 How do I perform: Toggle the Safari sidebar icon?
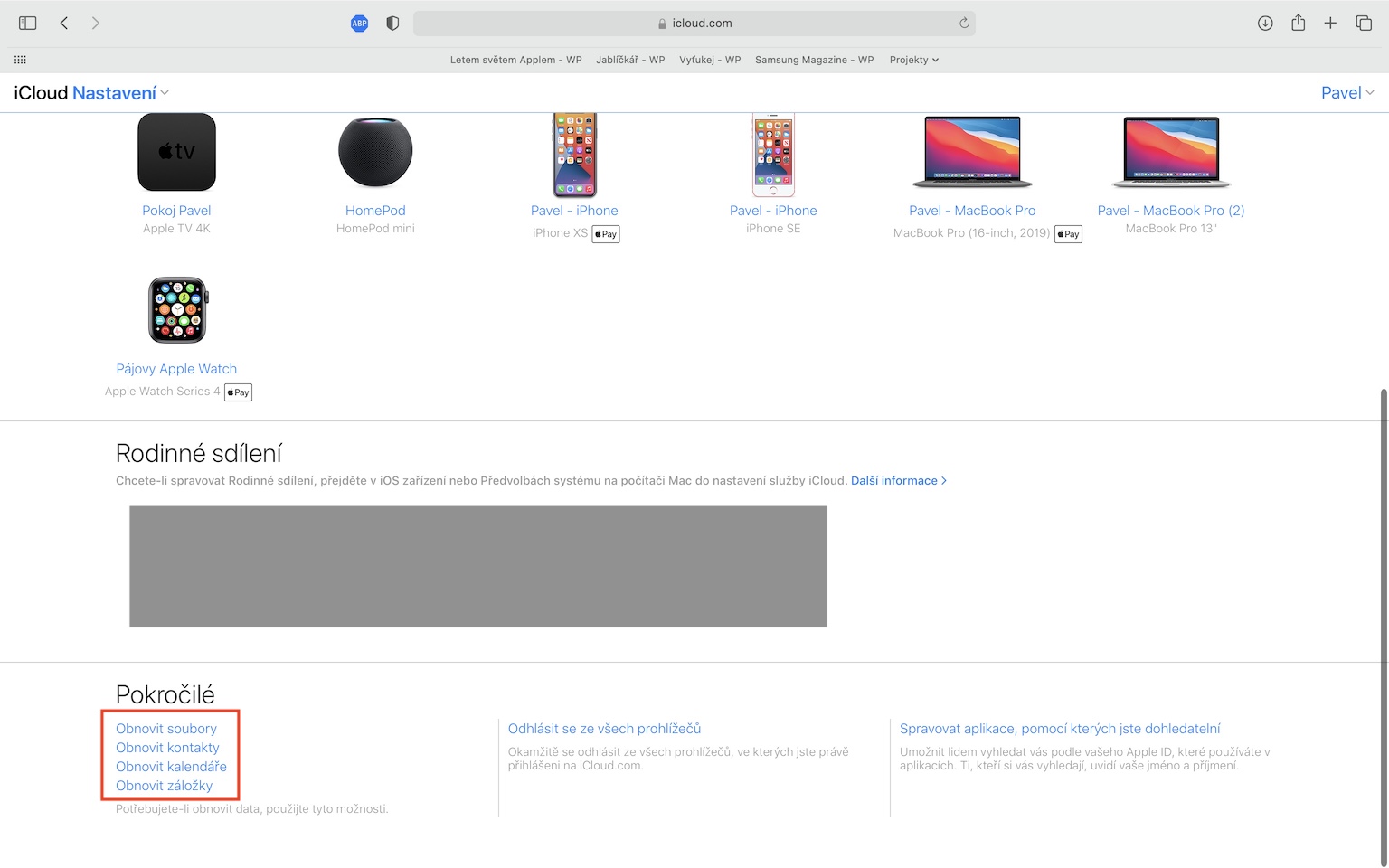(x=28, y=24)
